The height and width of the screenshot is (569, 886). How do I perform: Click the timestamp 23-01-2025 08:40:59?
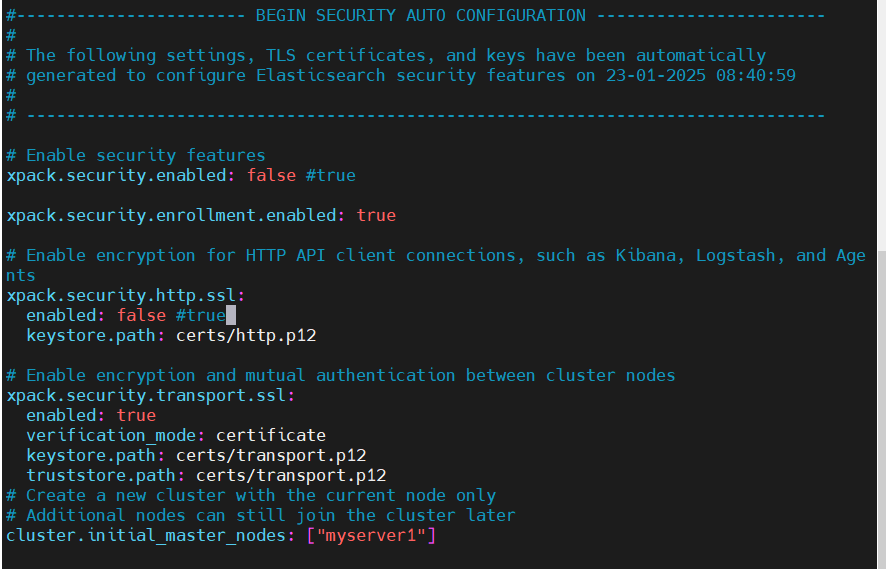[x=701, y=75]
